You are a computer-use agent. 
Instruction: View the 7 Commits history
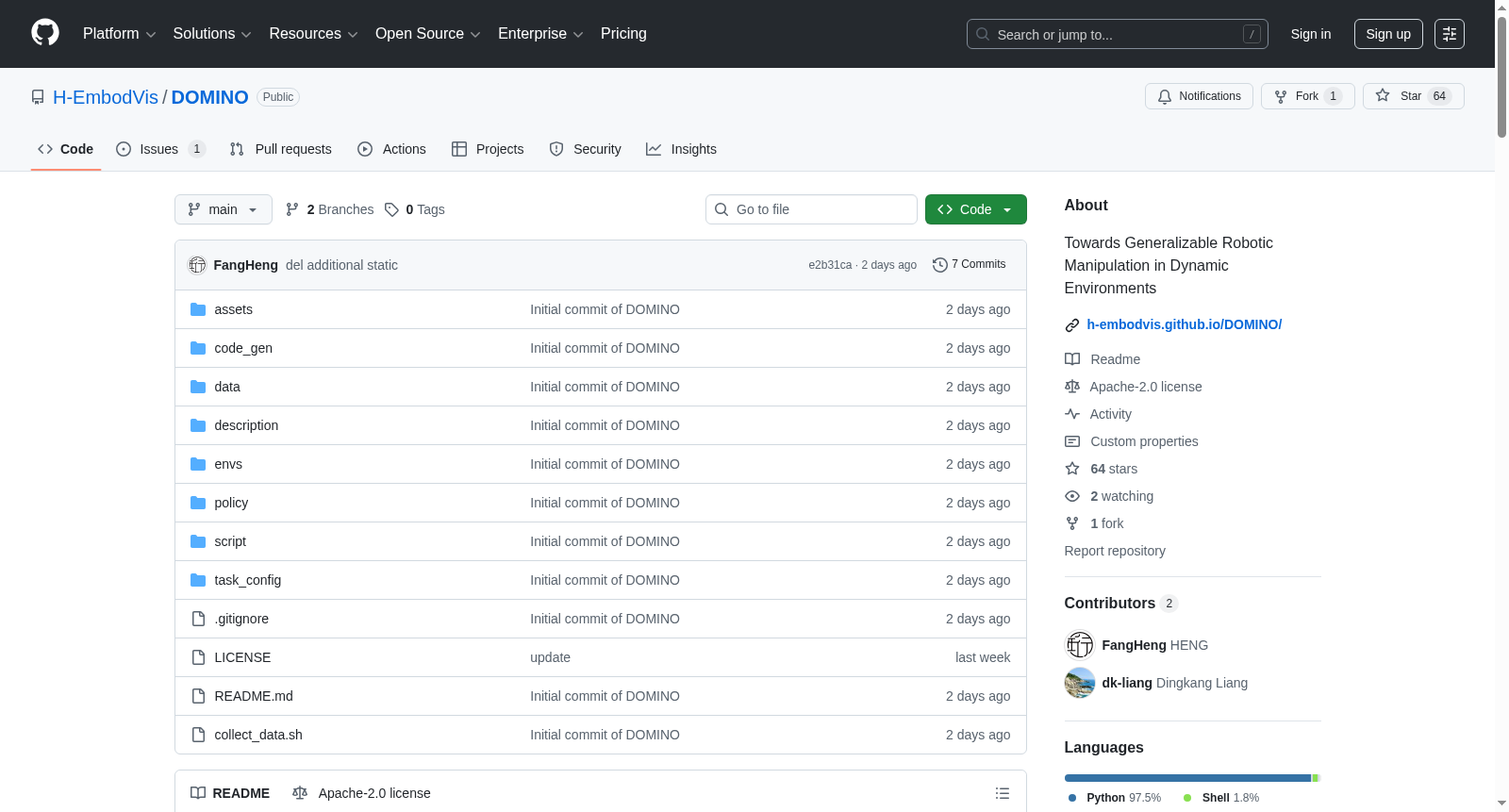970,265
